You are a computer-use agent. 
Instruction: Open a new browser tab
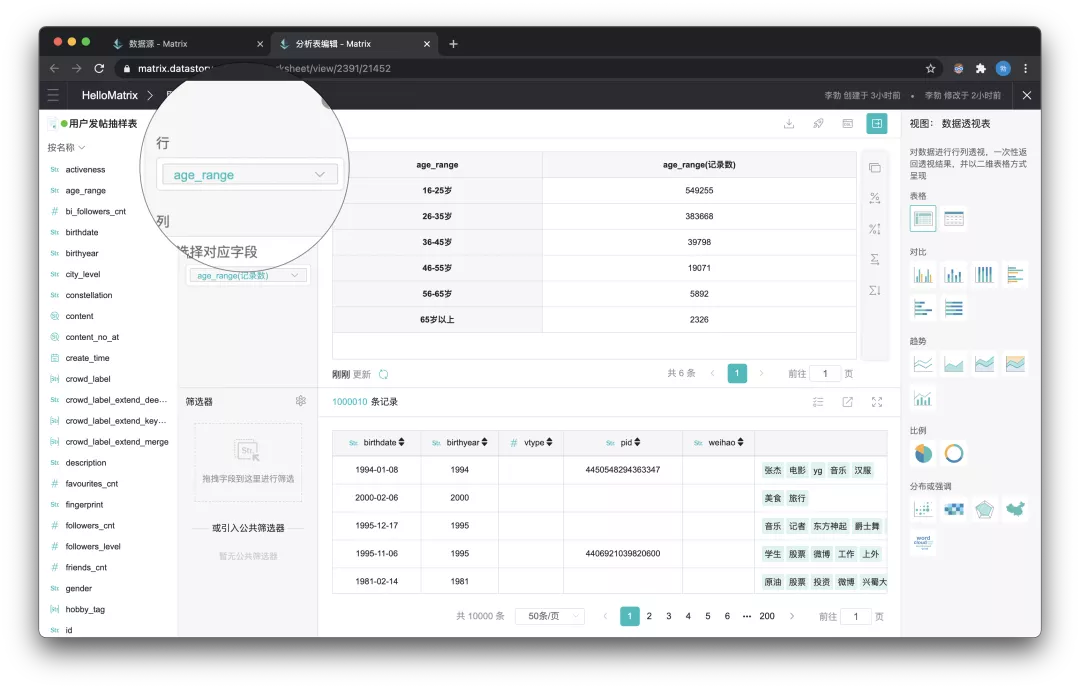click(453, 43)
